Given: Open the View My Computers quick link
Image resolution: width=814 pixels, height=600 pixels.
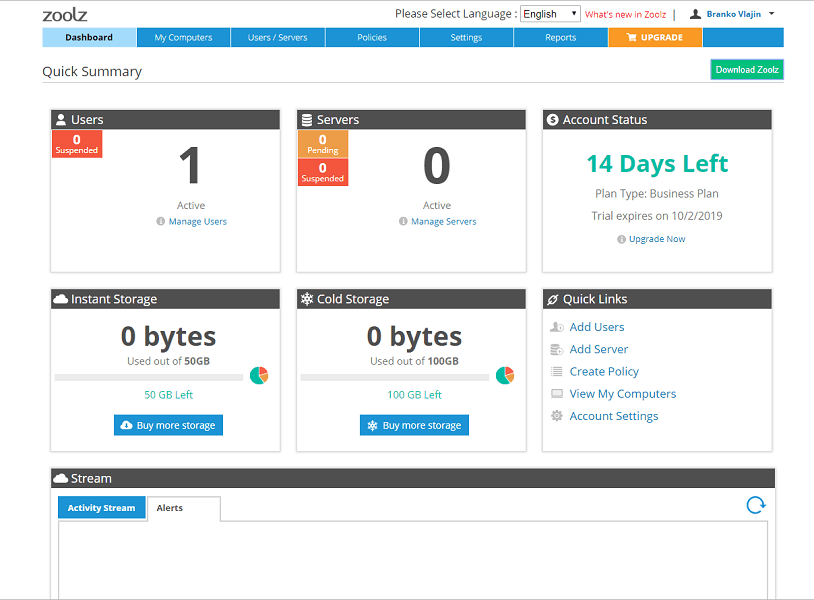Looking at the screenshot, I should [623, 394].
